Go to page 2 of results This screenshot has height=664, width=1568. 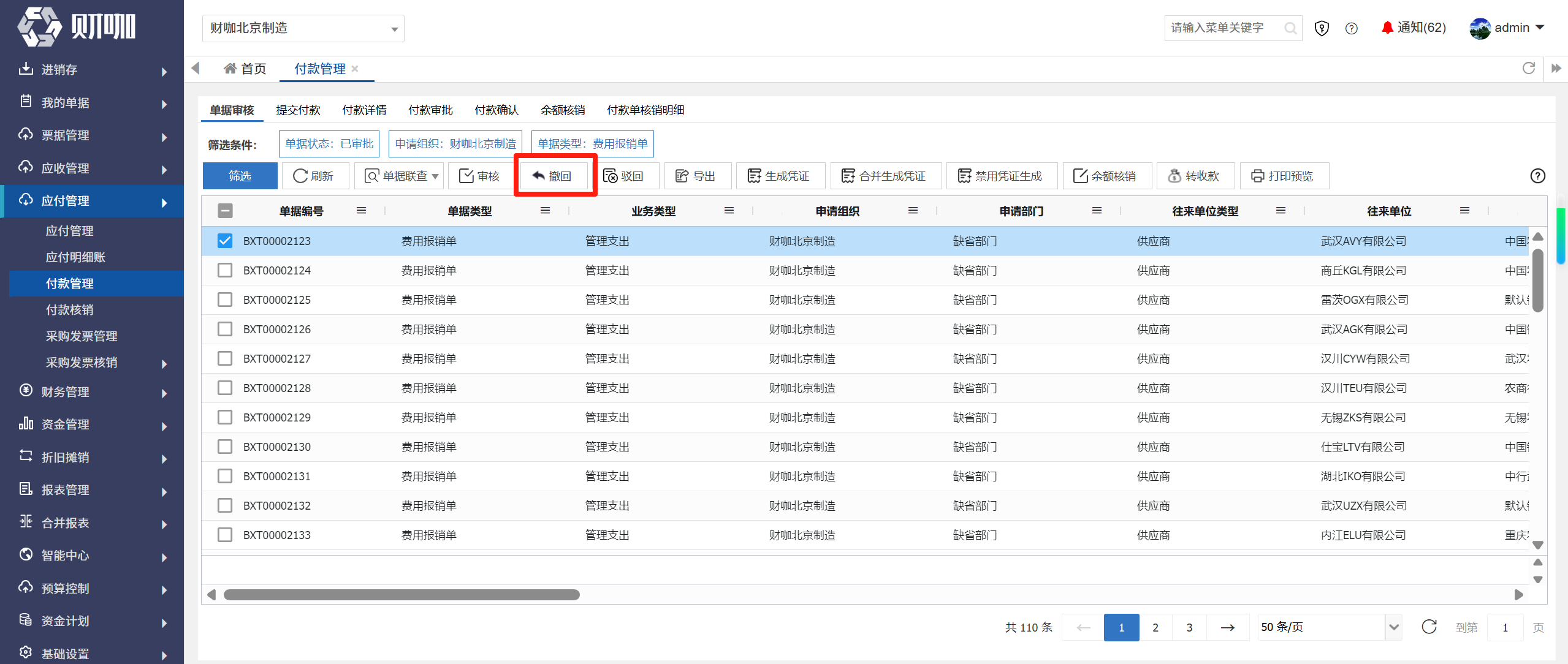[x=1155, y=627]
